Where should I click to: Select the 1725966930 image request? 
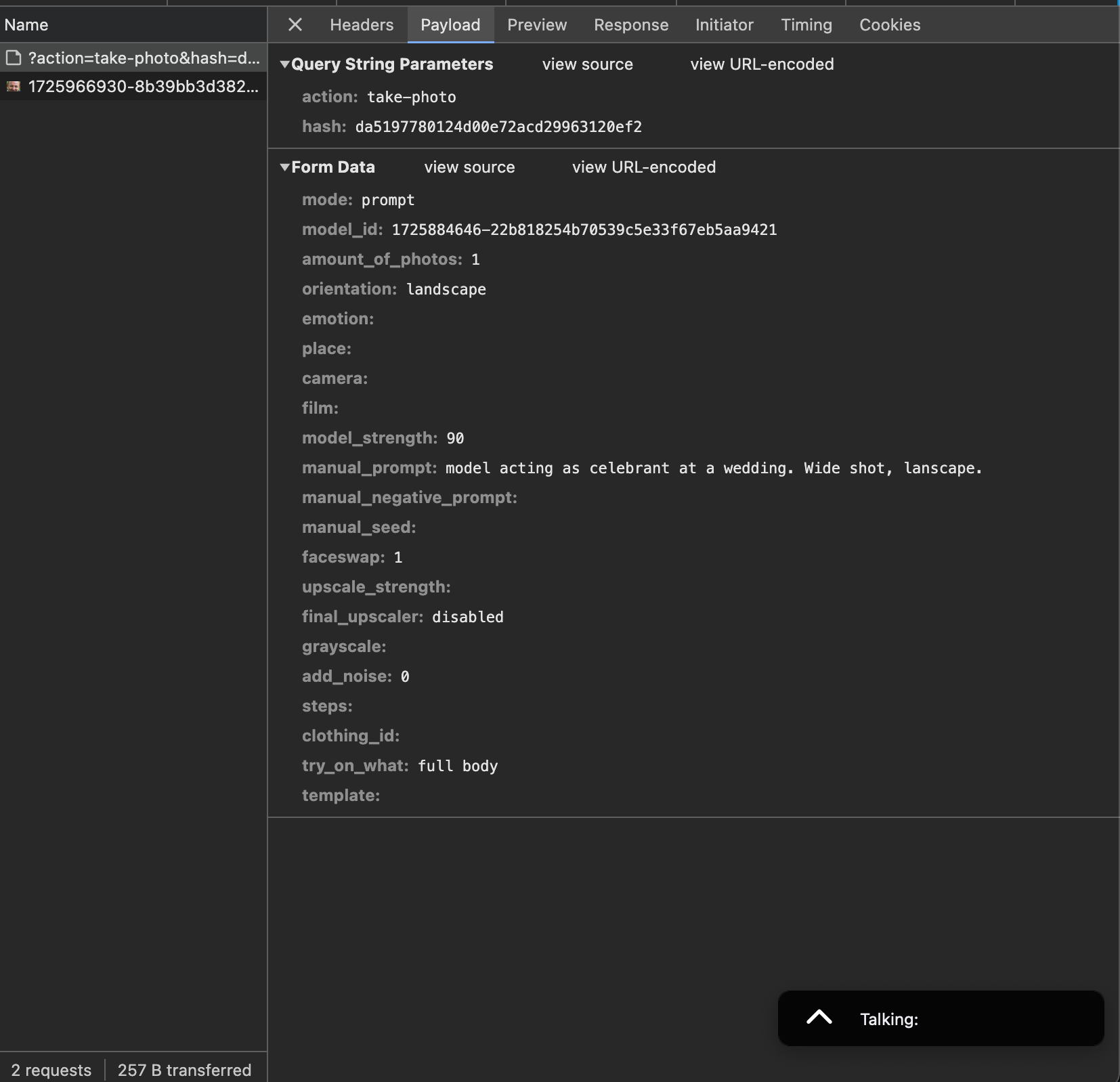click(144, 87)
